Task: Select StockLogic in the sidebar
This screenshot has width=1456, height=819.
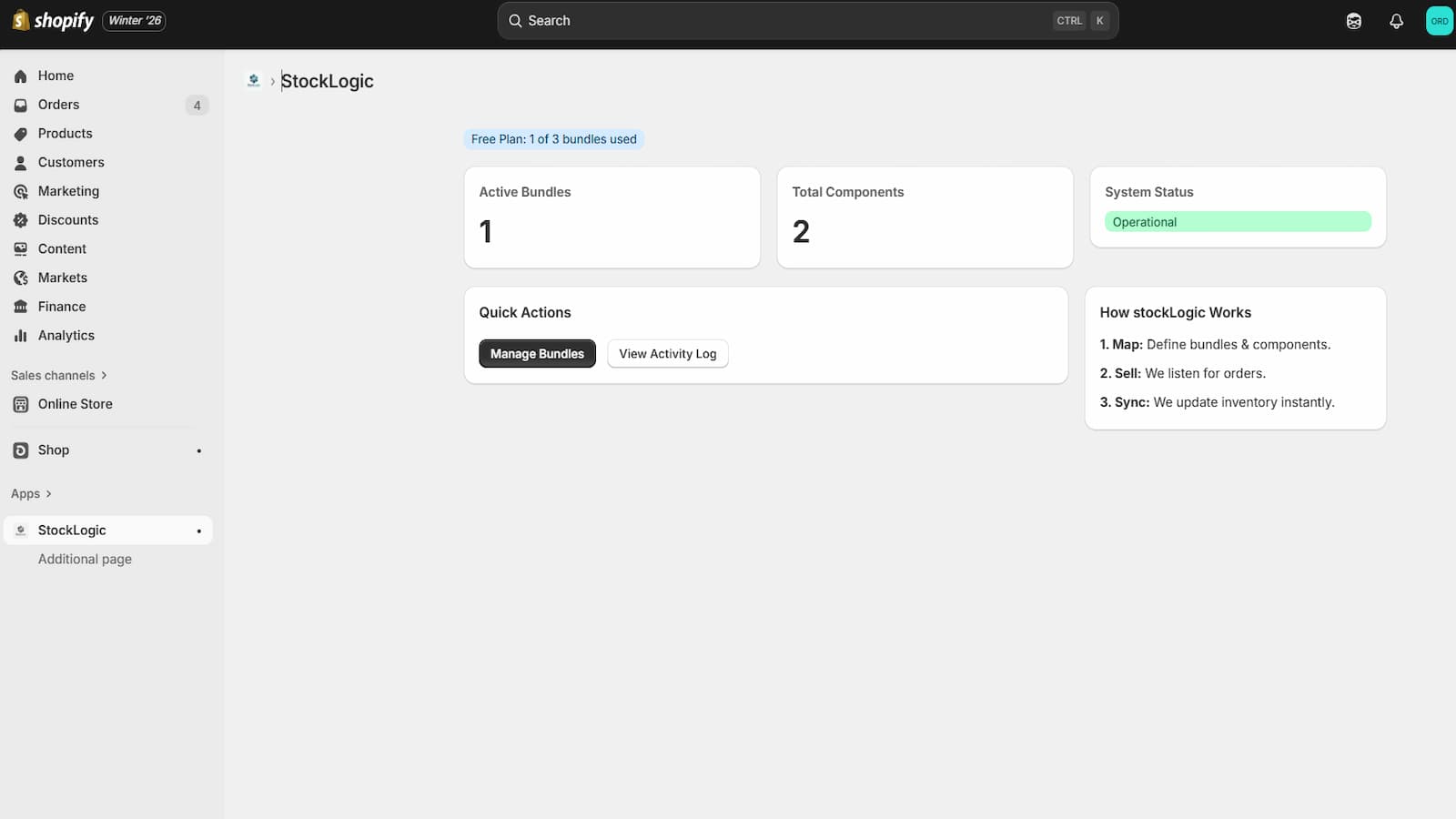Action: pos(72,531)
